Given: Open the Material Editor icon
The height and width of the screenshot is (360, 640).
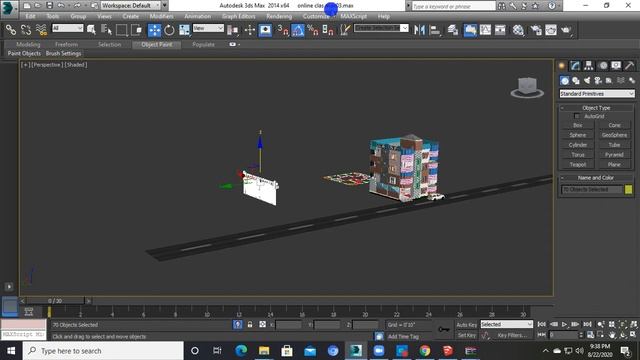Looking at the screenshot, I should click(518, 30).
